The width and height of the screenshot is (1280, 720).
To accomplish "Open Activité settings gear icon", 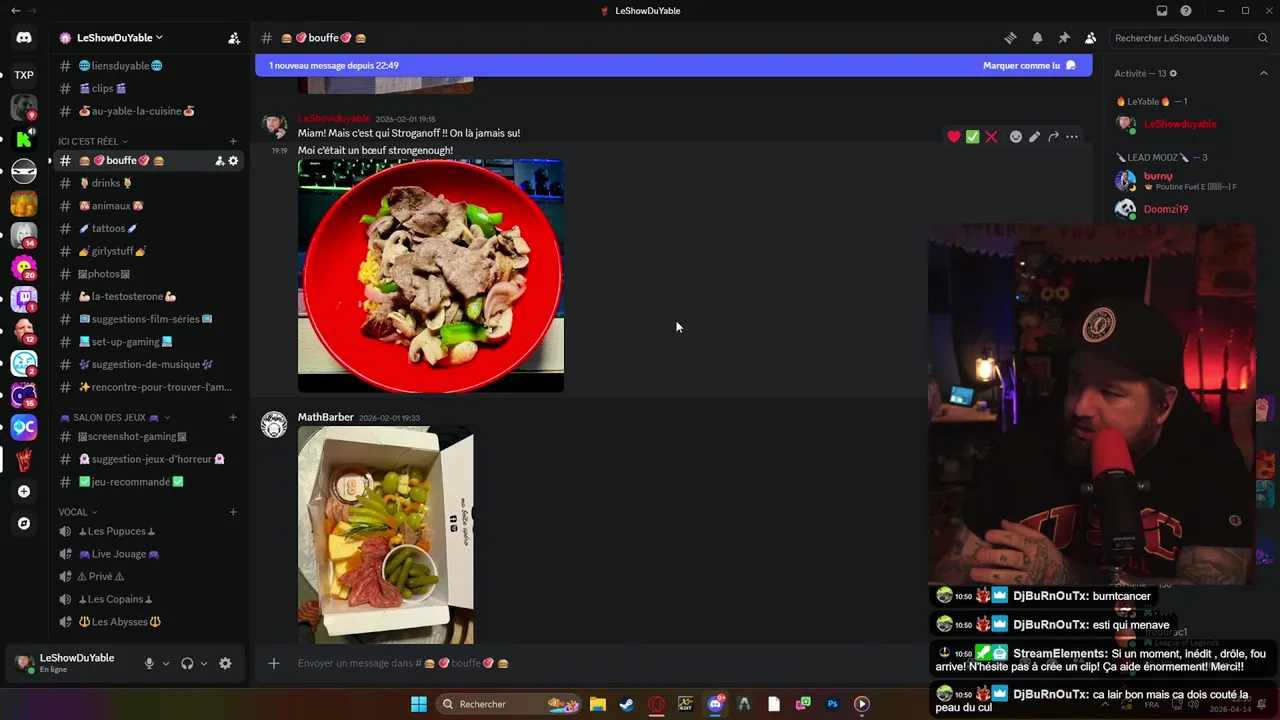I will [1173, 73].
